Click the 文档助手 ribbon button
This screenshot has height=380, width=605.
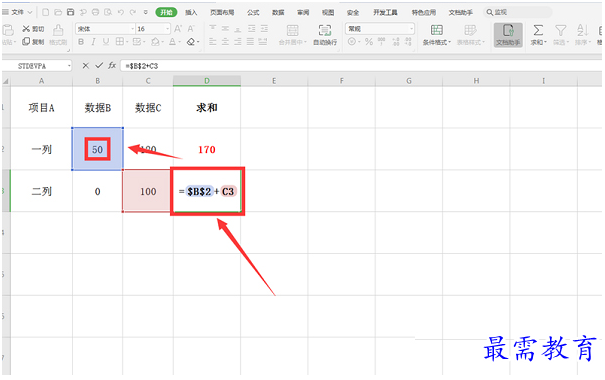pos(508,35)
